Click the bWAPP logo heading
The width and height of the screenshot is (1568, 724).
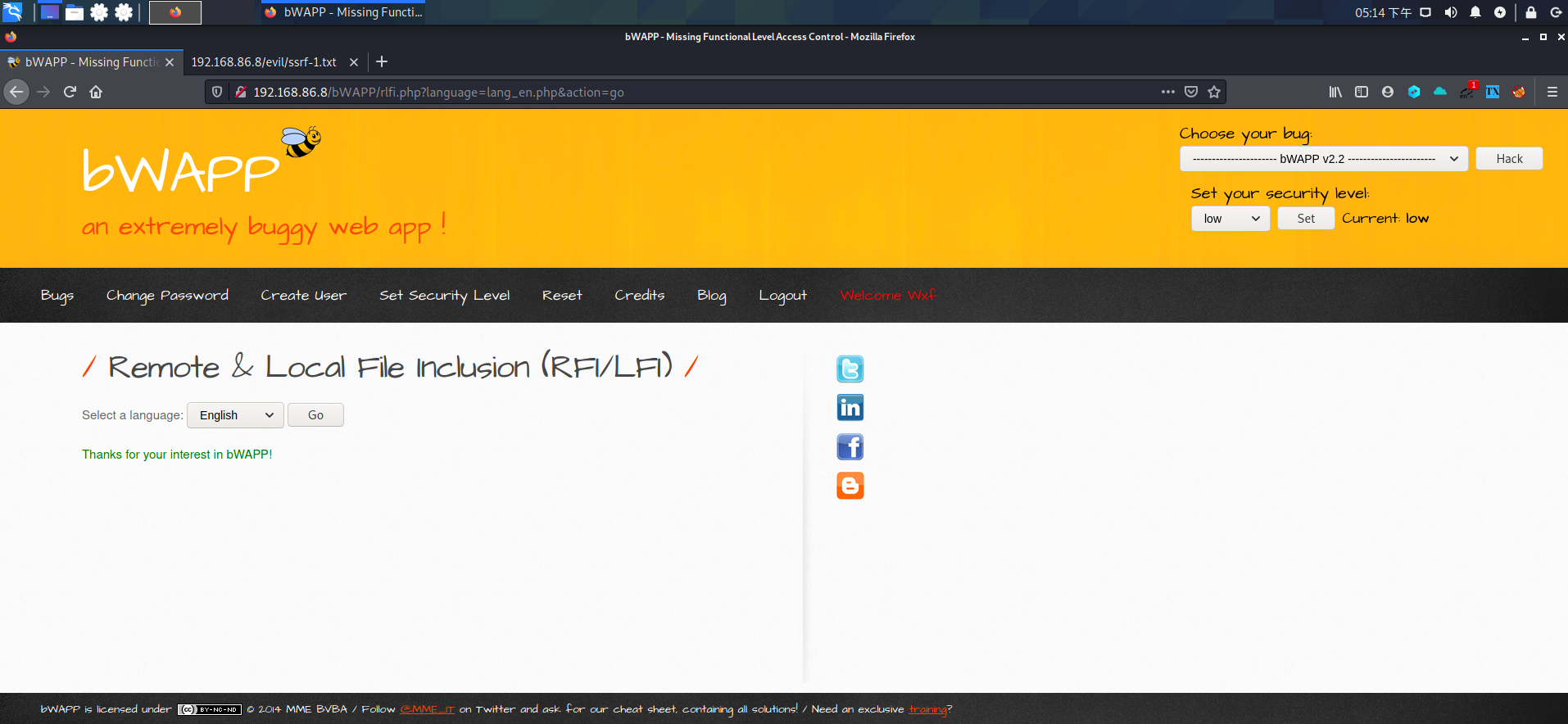point(181,172)
